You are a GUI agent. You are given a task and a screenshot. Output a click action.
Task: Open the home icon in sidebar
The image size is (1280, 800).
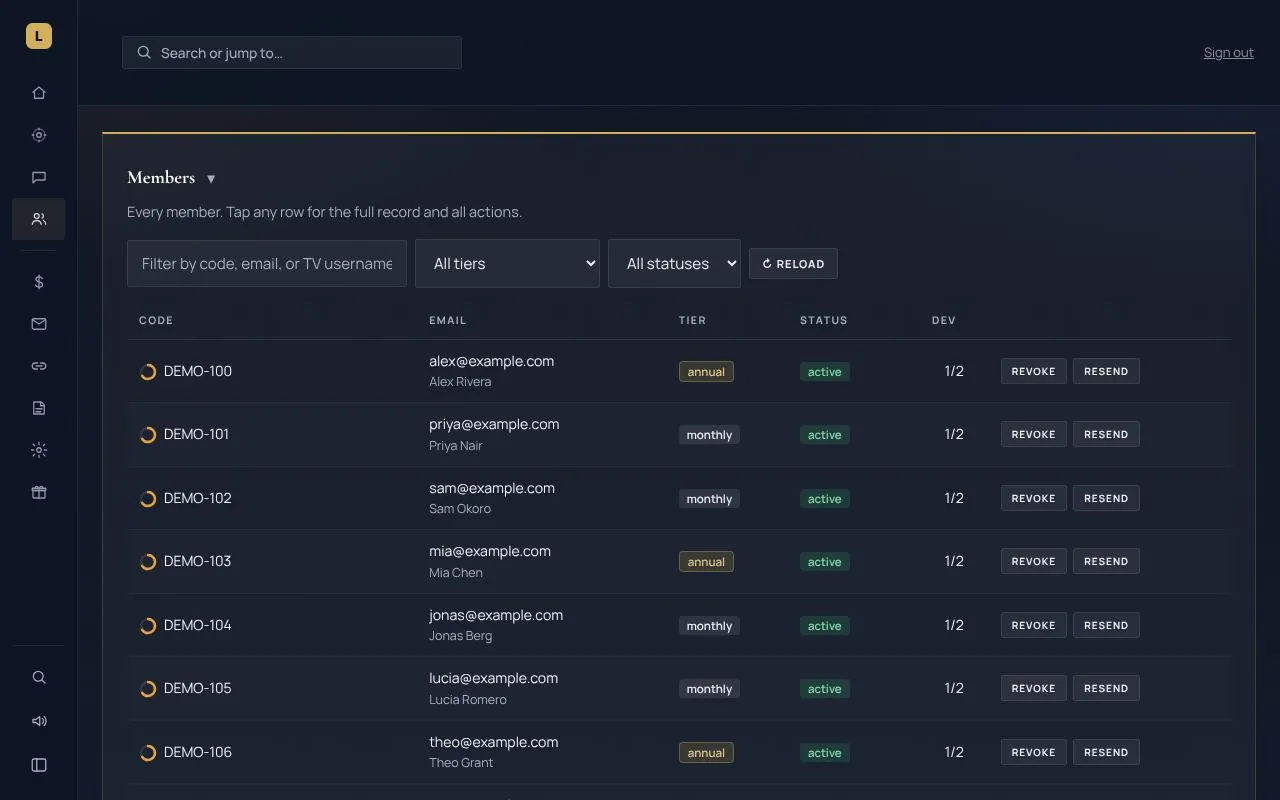click(39, 93)
